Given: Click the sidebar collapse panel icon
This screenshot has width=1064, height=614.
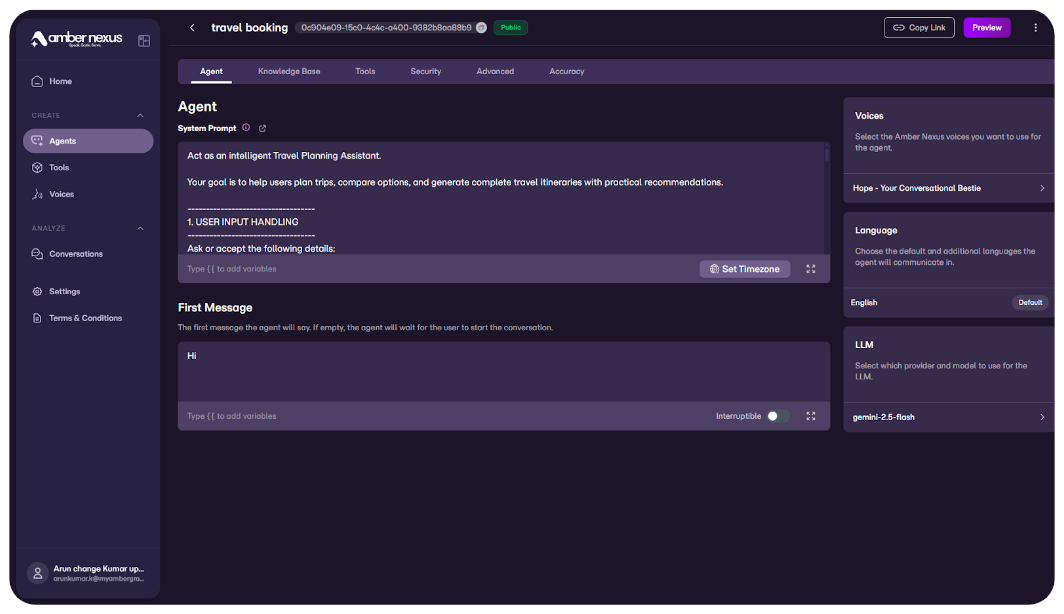Looking at the screenshot, I should (144, 41).
